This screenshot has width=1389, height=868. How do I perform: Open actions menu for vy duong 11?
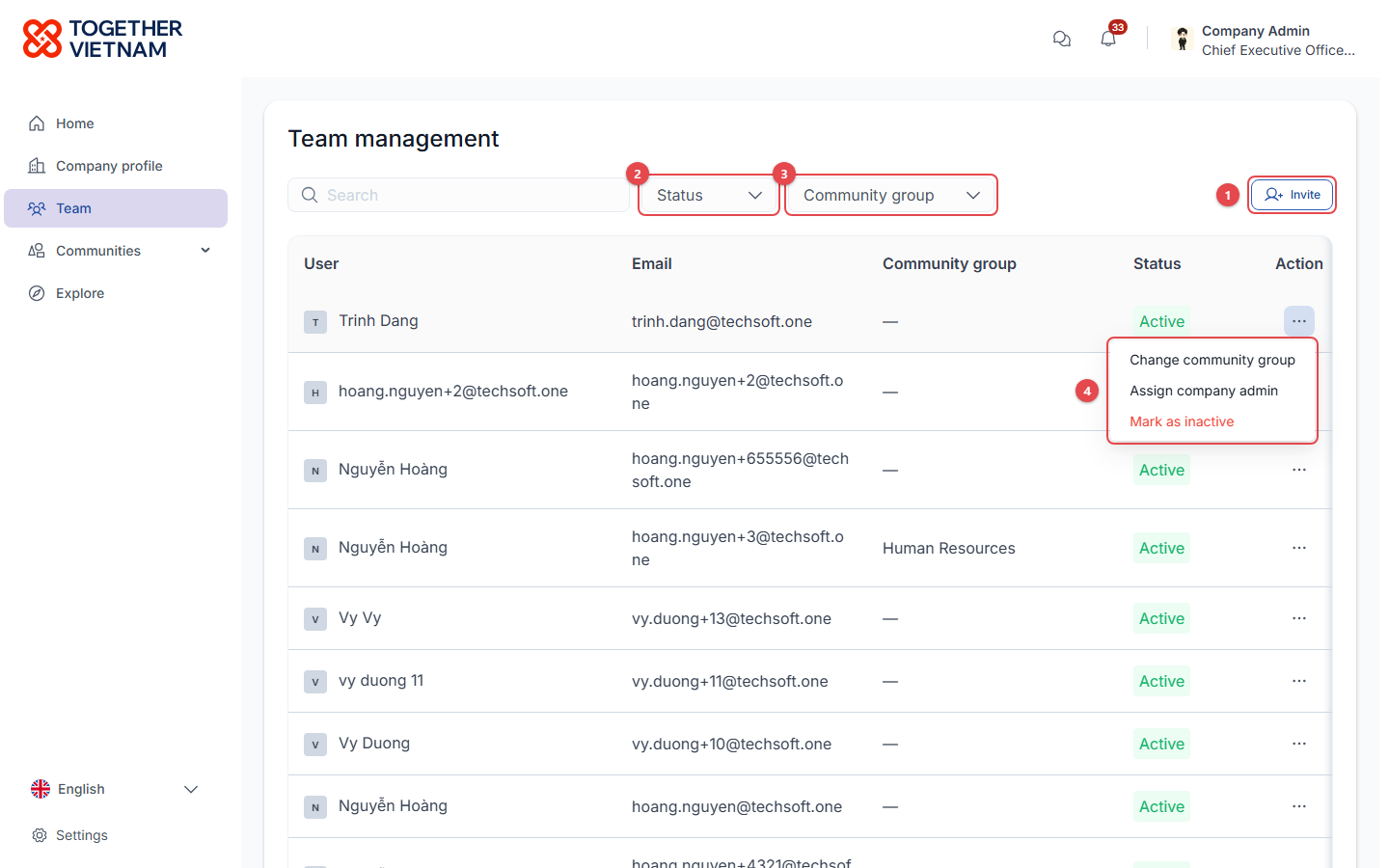(1299, 681)
